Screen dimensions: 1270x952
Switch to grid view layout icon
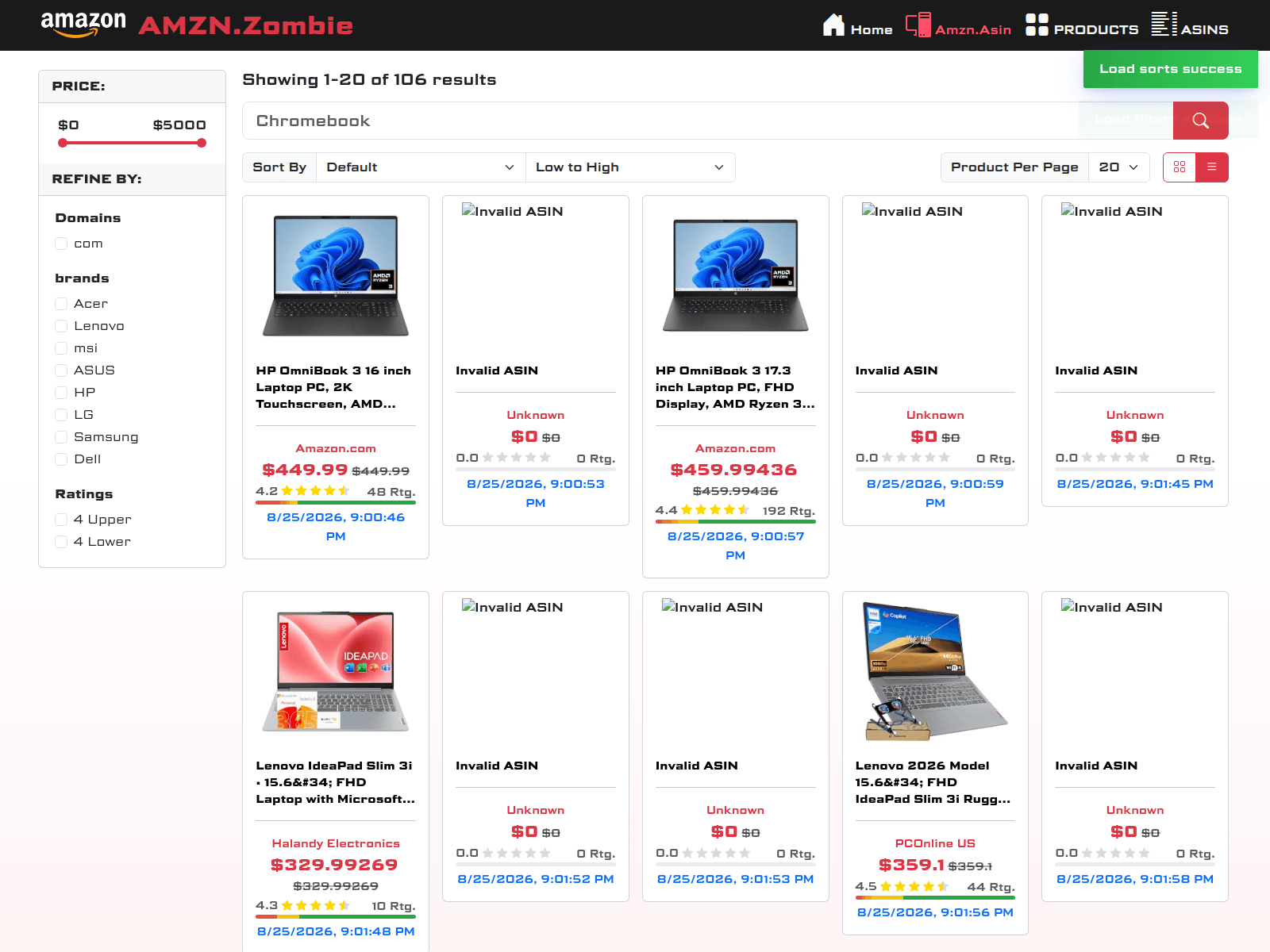[x=1180, y=167]
